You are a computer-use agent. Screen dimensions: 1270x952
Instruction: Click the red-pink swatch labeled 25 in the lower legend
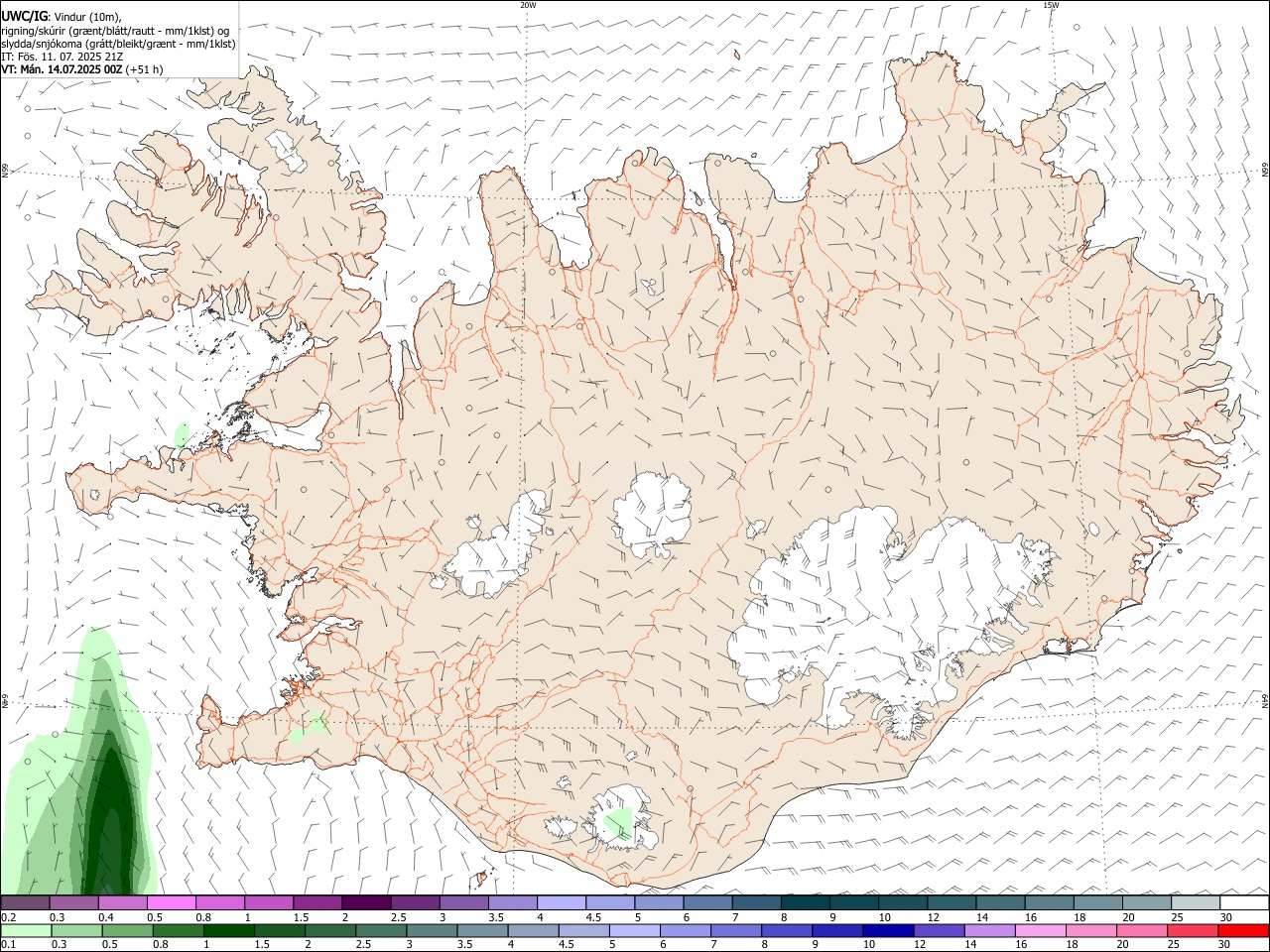[x=1193, y=930]
